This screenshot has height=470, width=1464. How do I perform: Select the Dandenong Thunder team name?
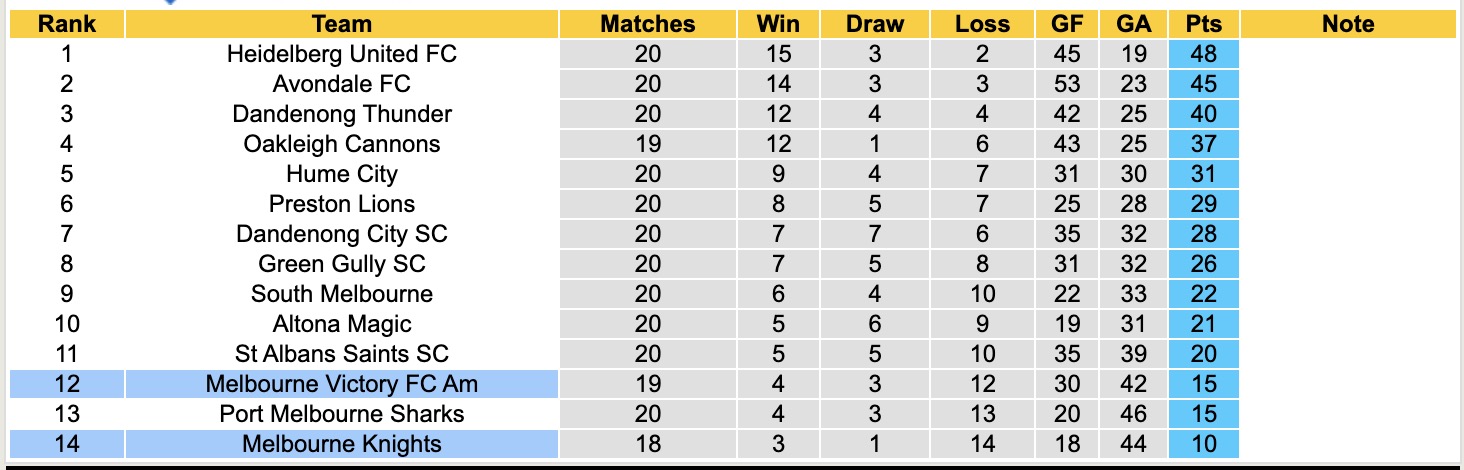coord(341,114)
